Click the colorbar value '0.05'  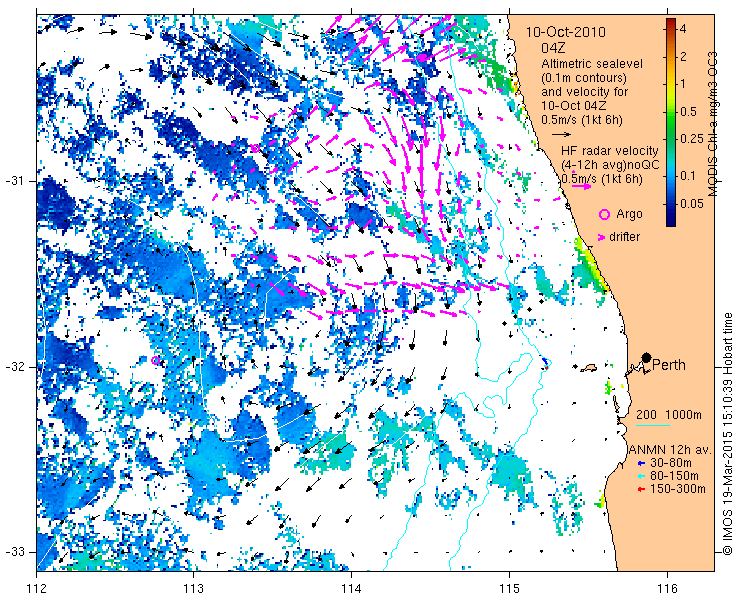click(691, 203)
